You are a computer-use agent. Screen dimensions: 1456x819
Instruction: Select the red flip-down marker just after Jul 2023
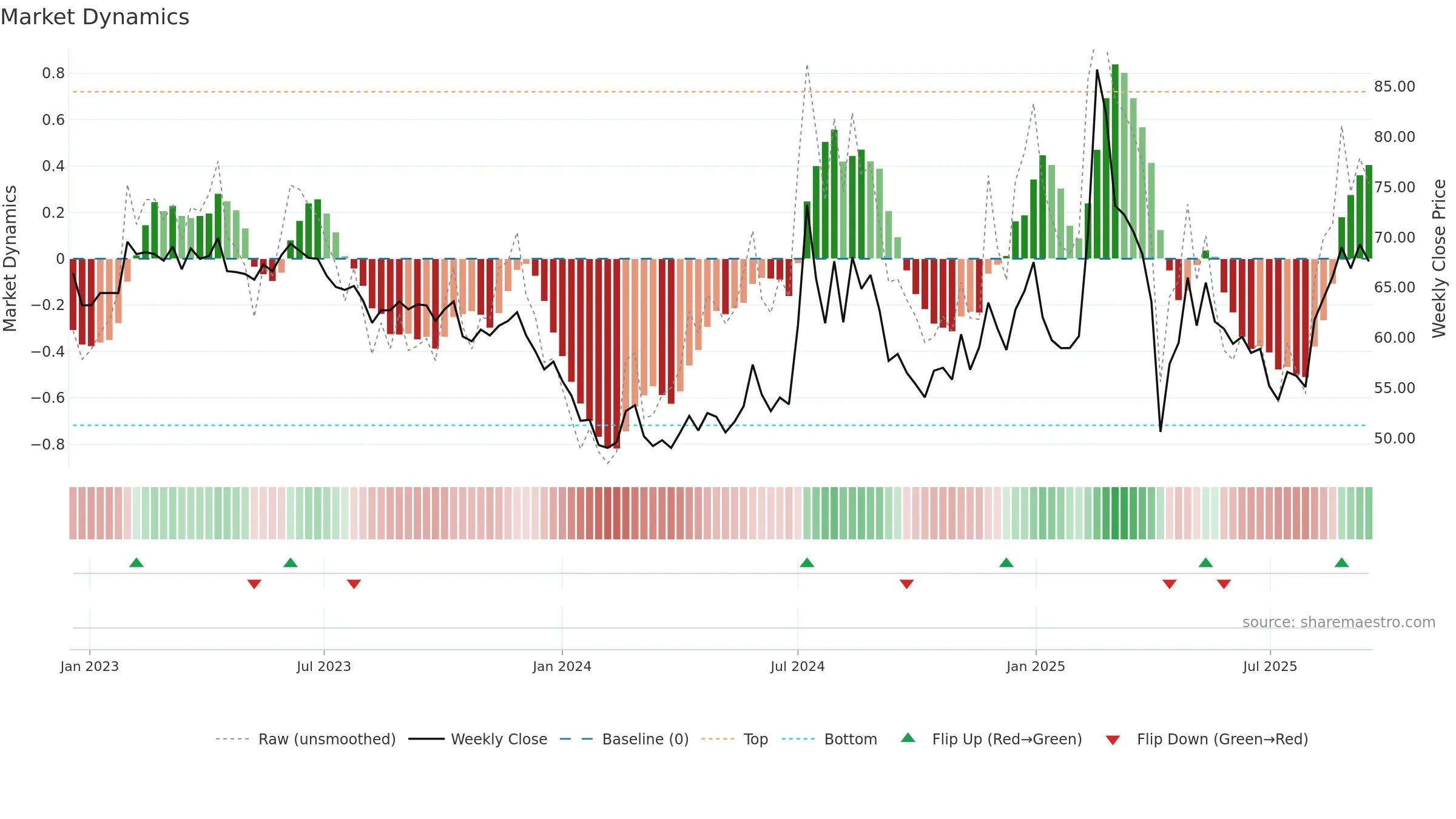tap(354, 584)
